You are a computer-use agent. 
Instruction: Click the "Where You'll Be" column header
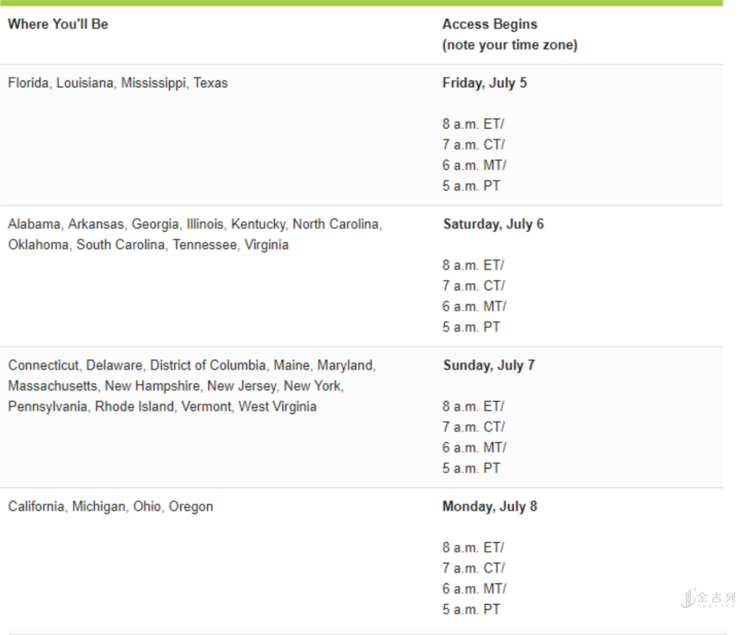tap(58, 24)
